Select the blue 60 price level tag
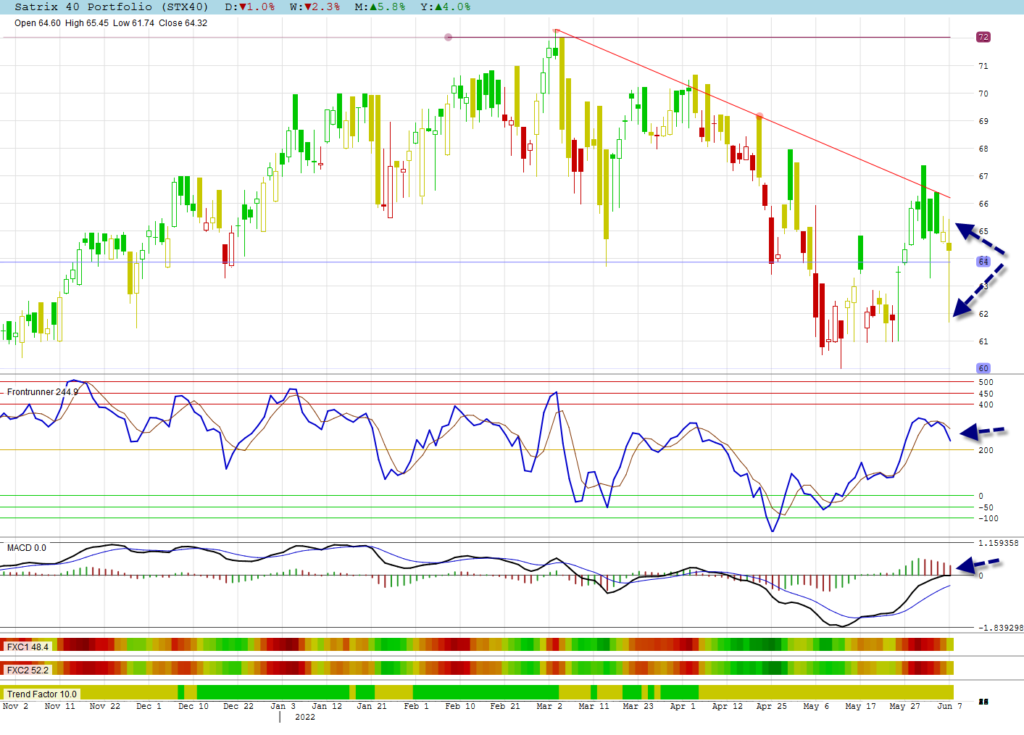This screenshot has height=735, width=1024. [983, 368]
